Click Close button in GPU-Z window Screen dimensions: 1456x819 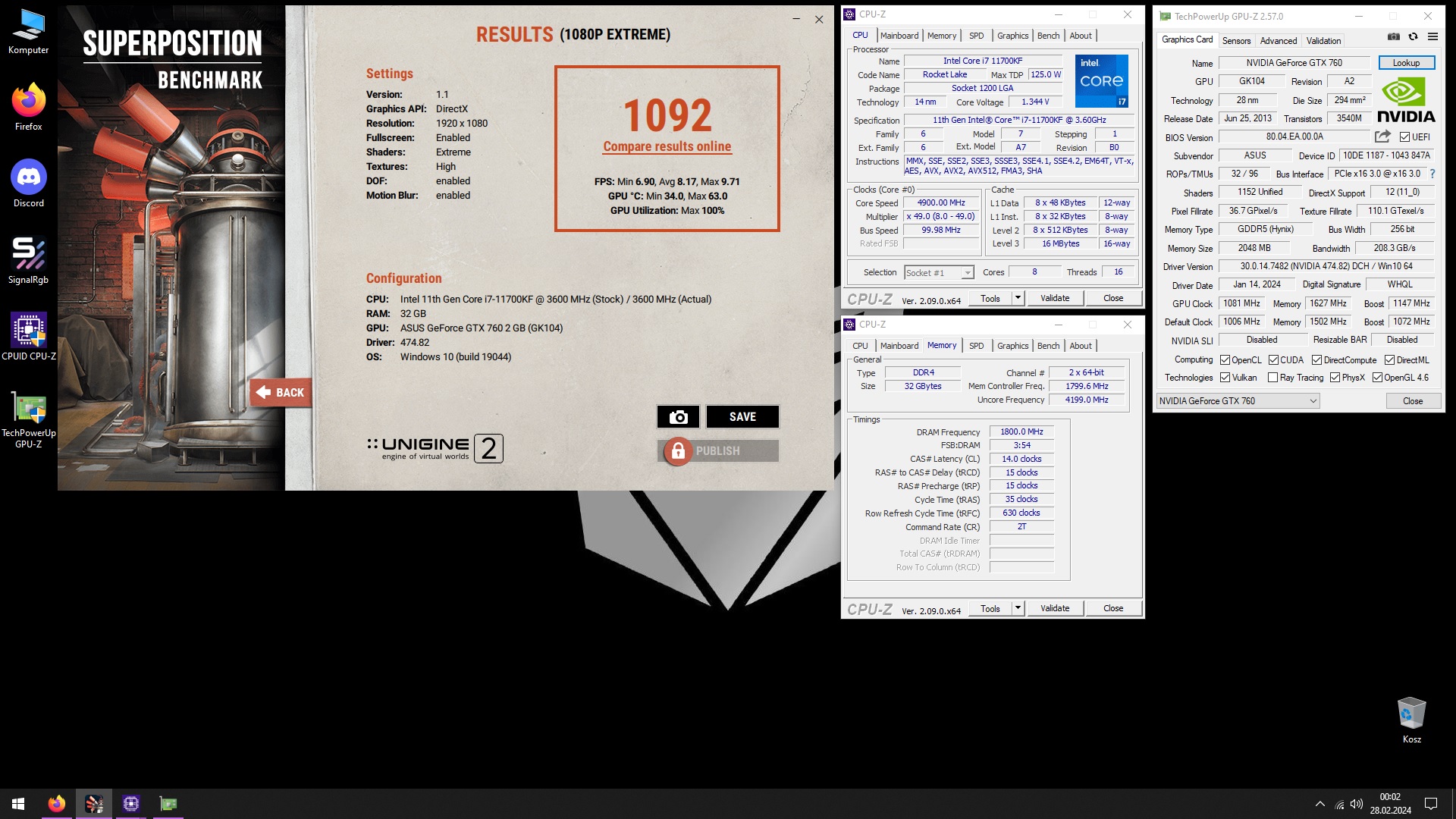[x=1413, y=401]
